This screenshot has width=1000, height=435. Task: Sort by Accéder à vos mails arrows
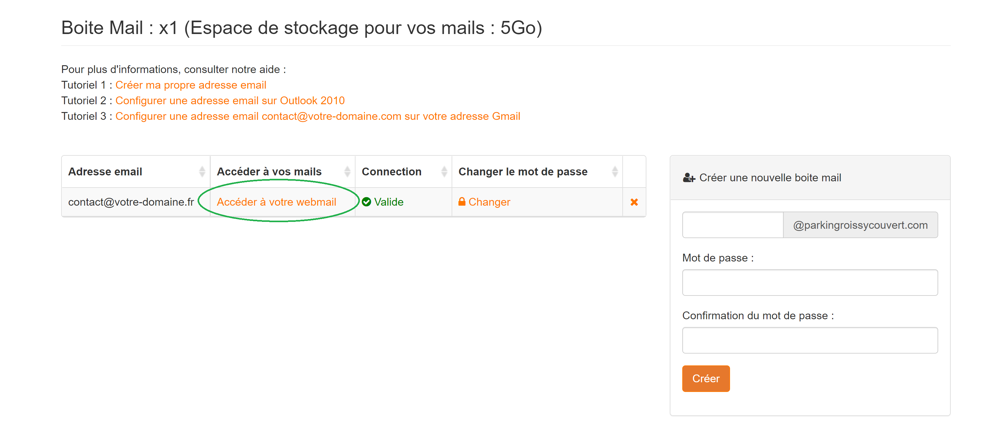[347, 172]
